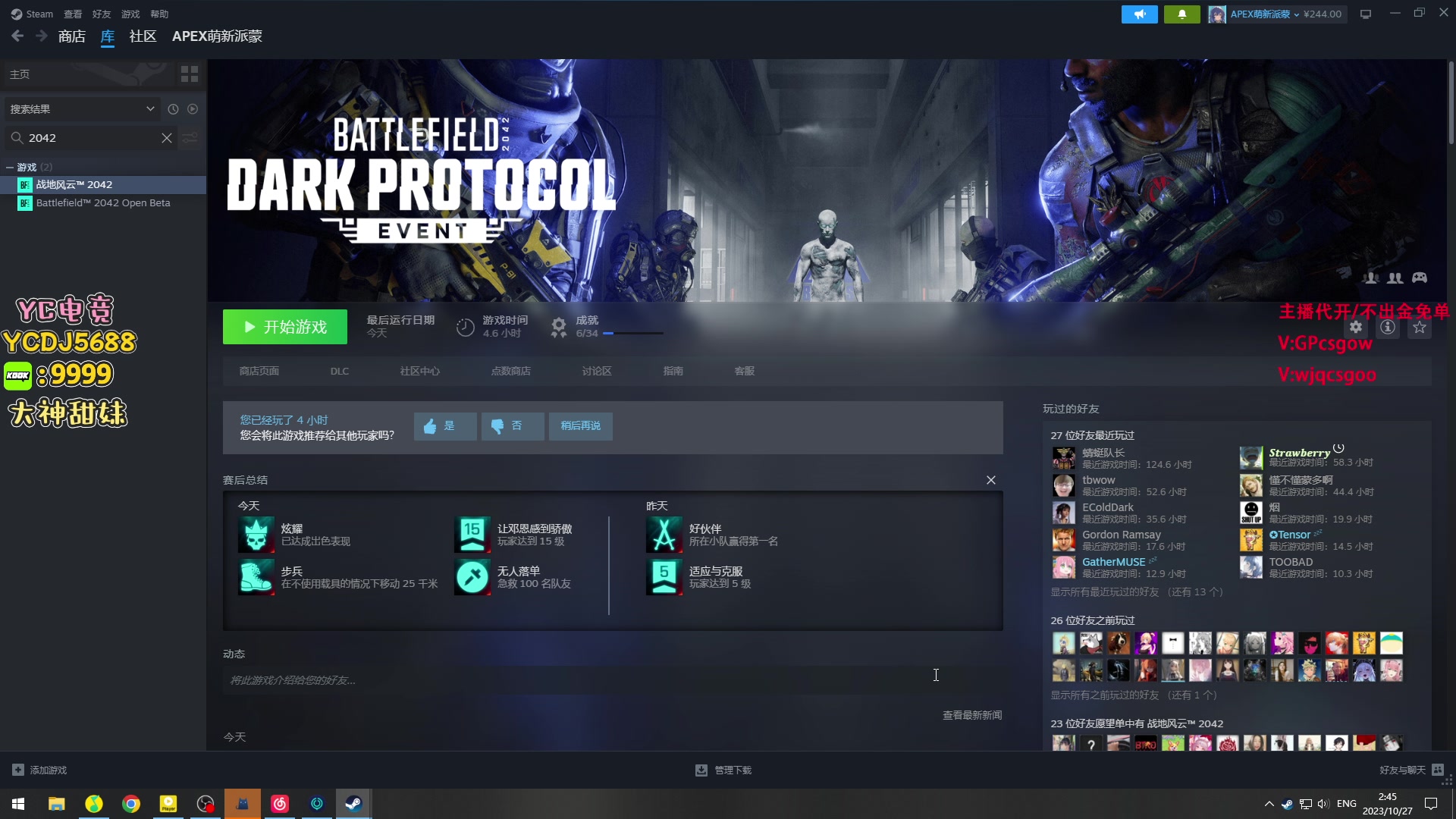Switch to the 社区 tab
This screenshot has height=819, width=1456.
point(143,36)
